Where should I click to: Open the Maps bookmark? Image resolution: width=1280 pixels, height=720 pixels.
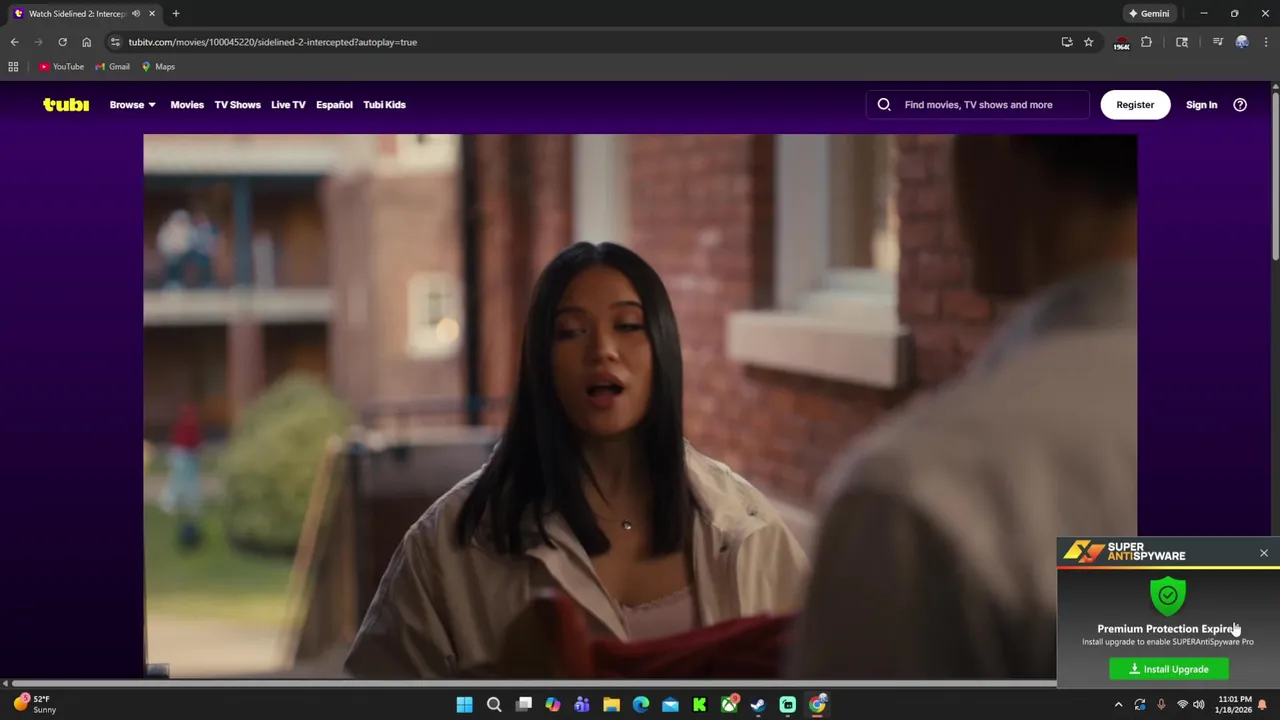pyautogui.click(x=158, y=67)
